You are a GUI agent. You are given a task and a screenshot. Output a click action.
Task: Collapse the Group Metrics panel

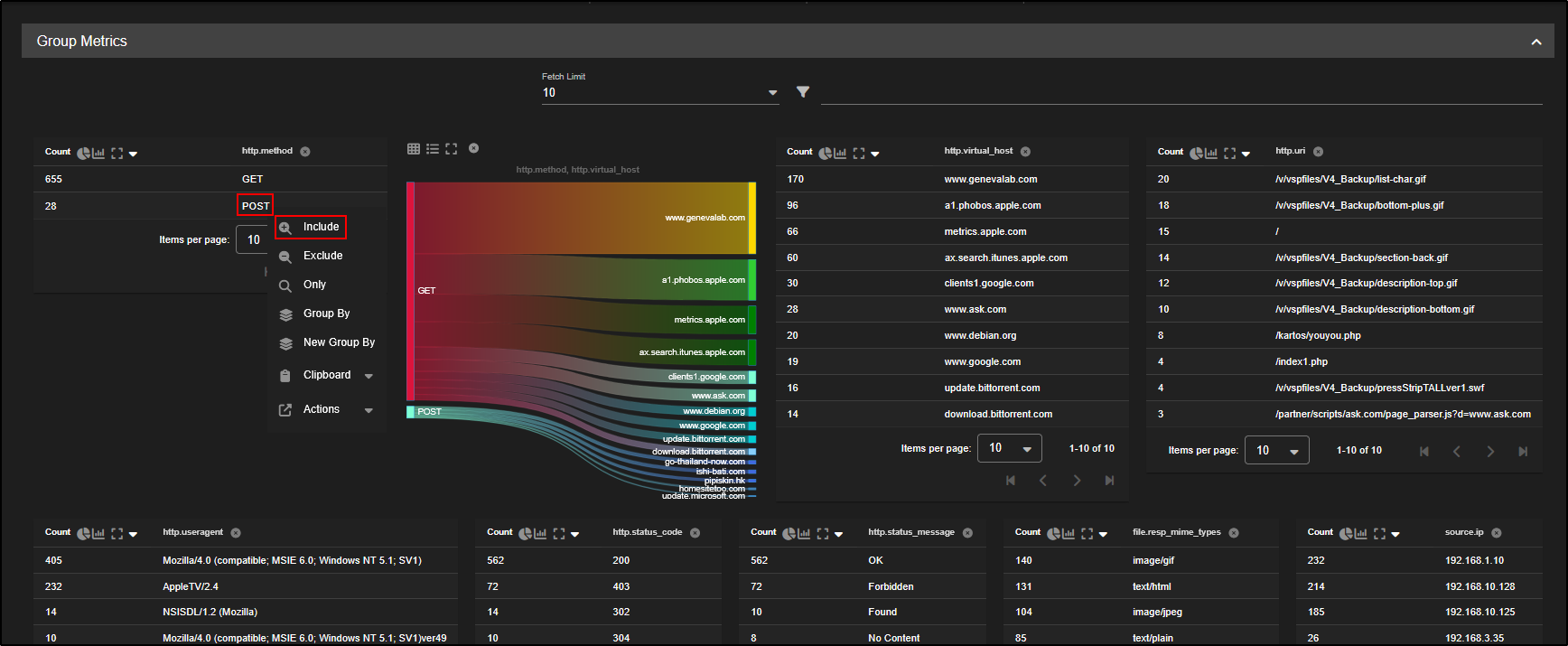tap(1535, 42)
